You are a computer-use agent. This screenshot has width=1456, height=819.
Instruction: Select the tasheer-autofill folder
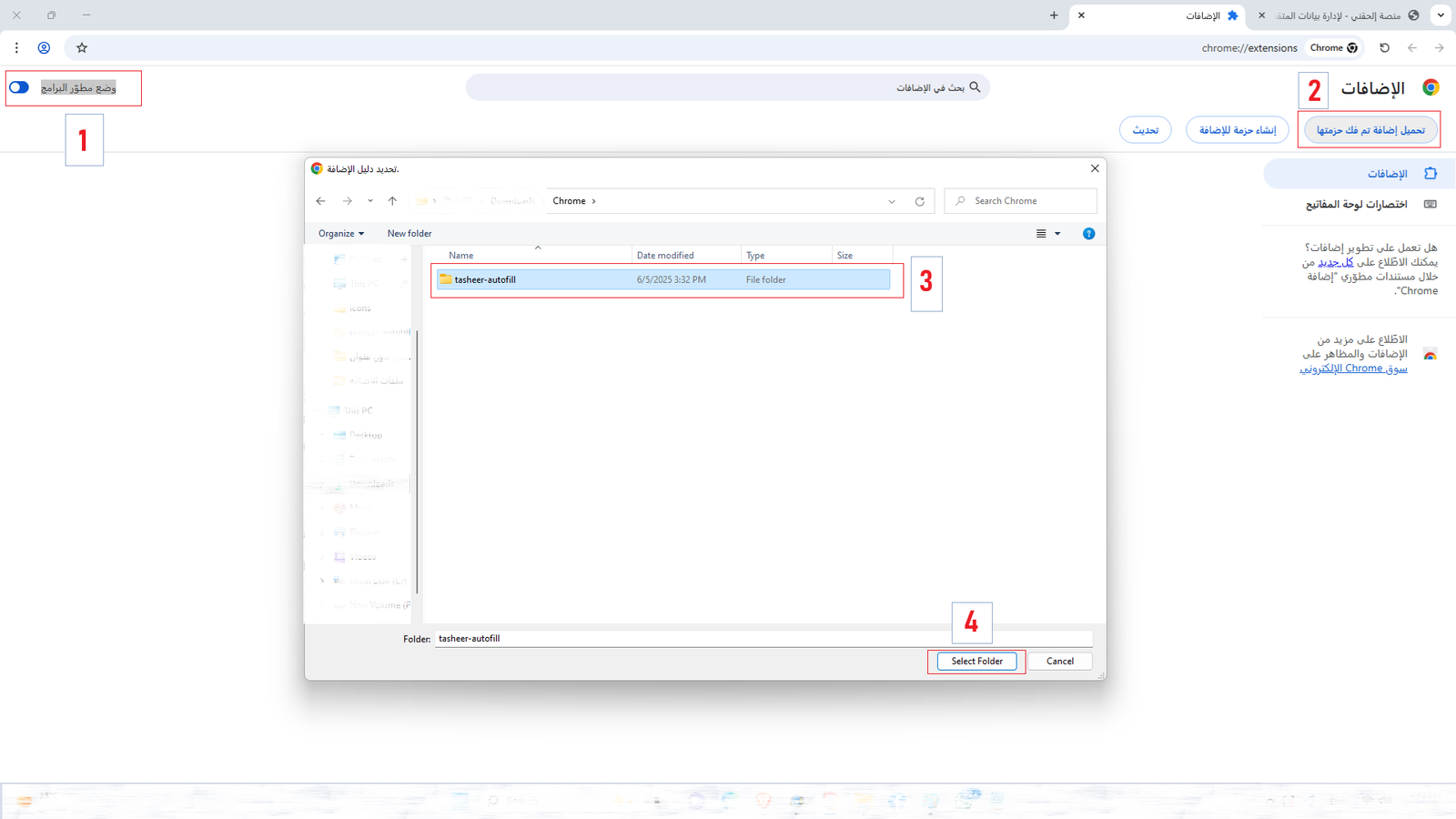[485, 279]
